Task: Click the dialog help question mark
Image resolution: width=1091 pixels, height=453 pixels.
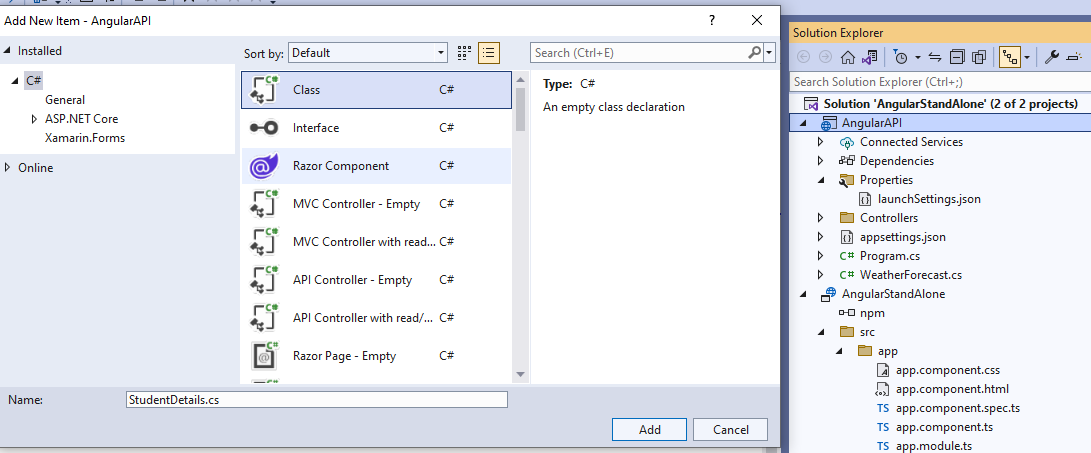Action: click(x=712, y=20)
